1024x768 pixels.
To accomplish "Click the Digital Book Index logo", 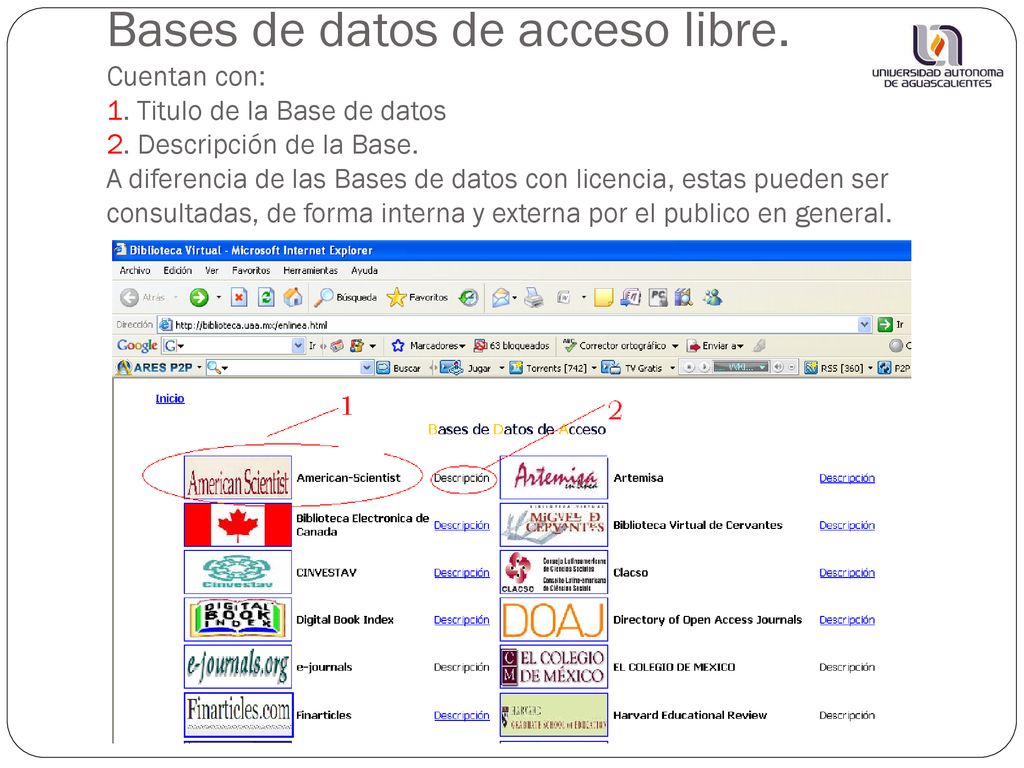I will [238, 620].
